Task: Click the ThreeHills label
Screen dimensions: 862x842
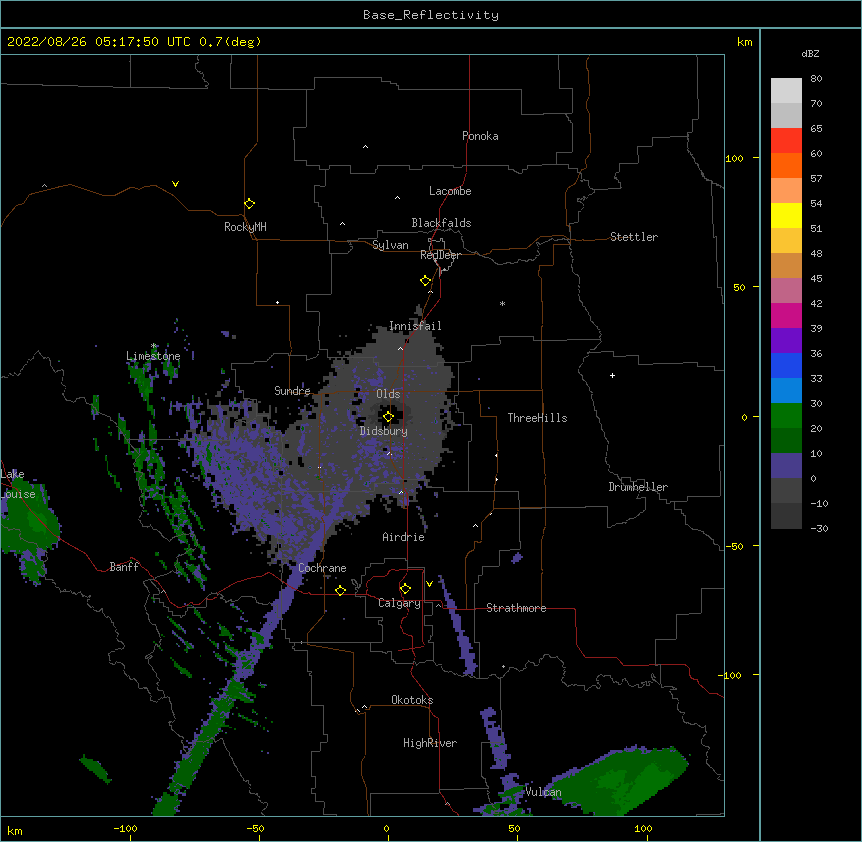Action: tap(537, 418)
